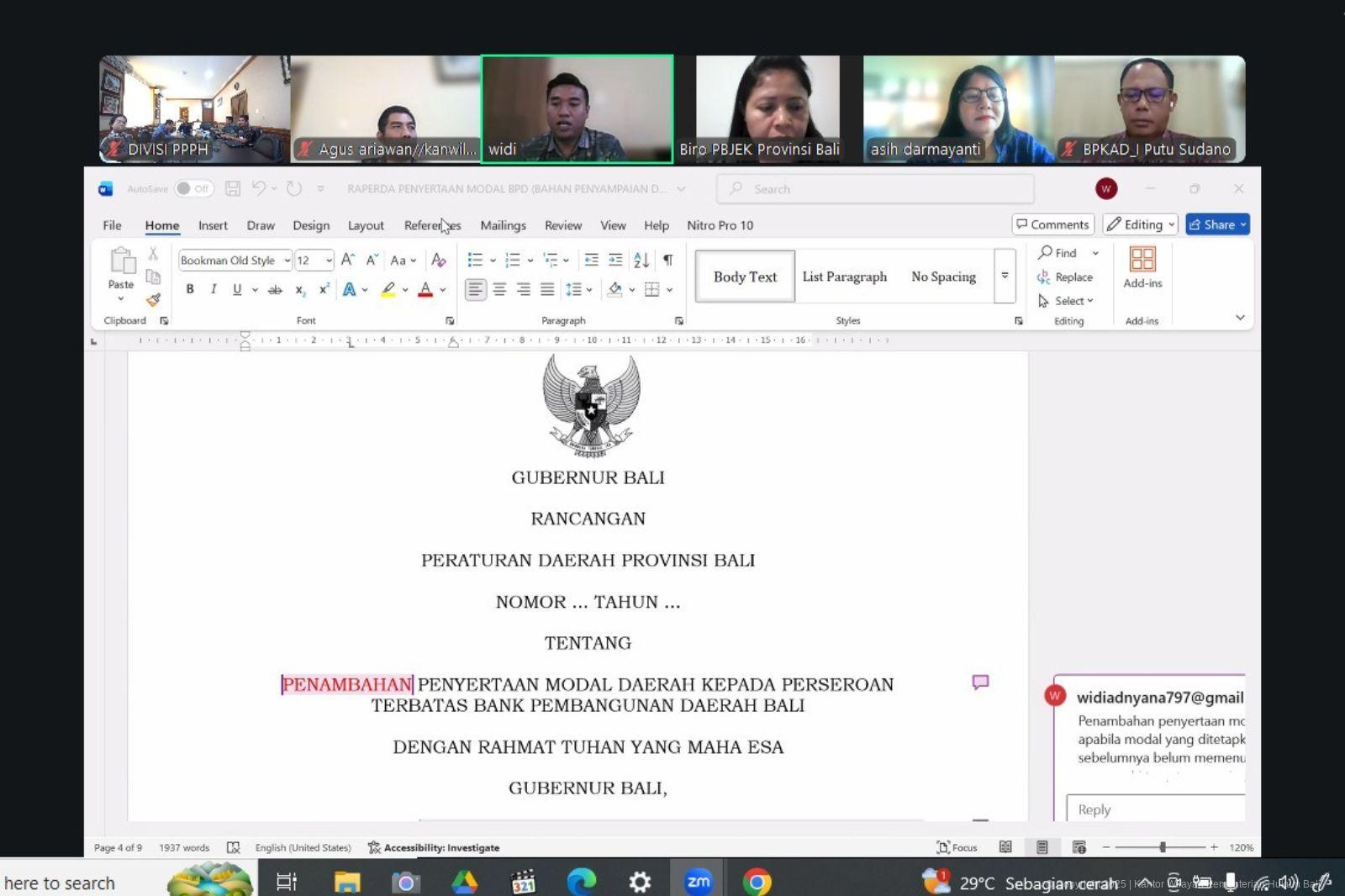Open the font name dropdown
Screen dimensions: 1345x896
point(287,261)
